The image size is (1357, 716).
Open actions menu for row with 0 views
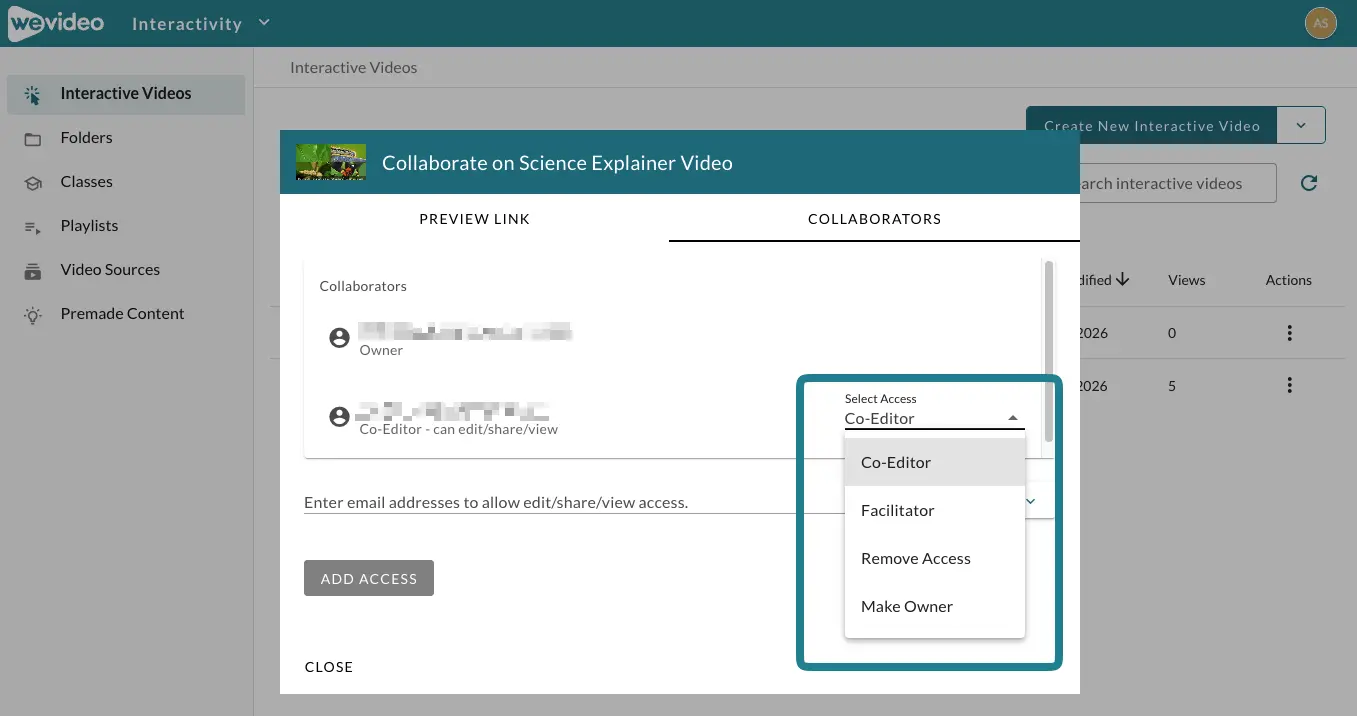(x=1290, y=333)
